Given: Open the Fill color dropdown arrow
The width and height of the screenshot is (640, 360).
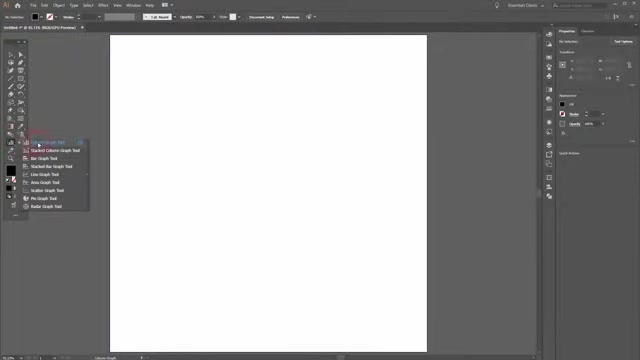Looking at the screenshot, I should pyautogui.click(x=42, y=17).
